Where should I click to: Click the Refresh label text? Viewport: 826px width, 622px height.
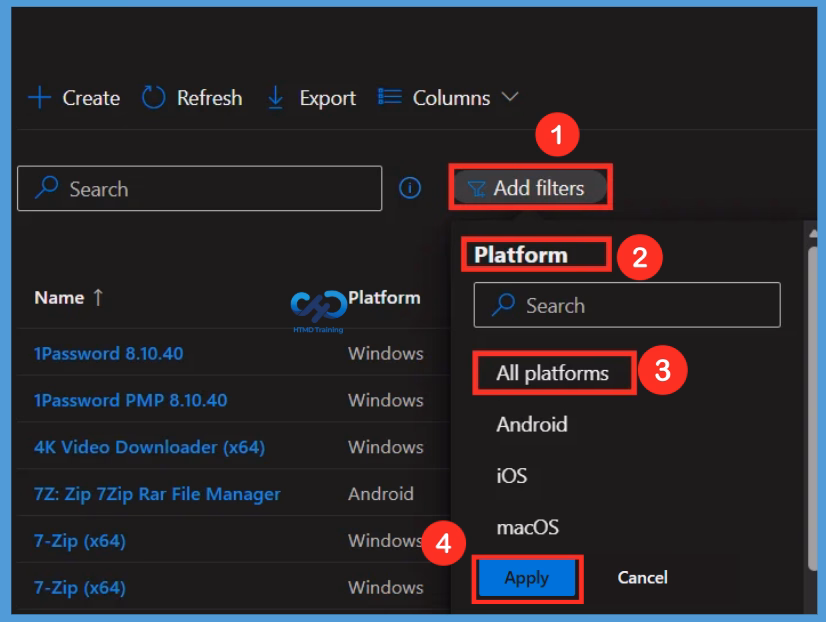(210, 98)
